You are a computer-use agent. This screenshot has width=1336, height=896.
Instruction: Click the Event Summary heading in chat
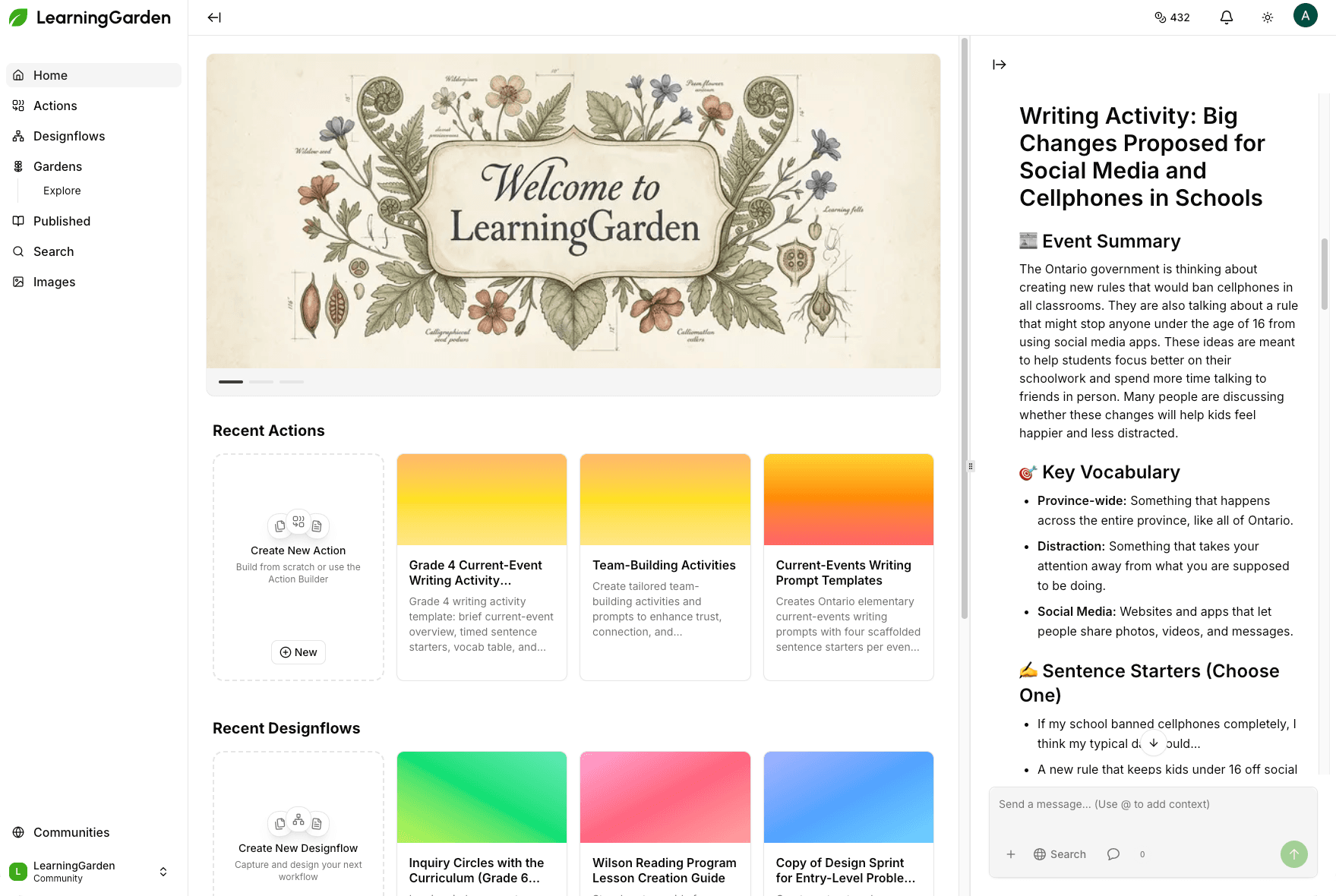coord(1100,241)
